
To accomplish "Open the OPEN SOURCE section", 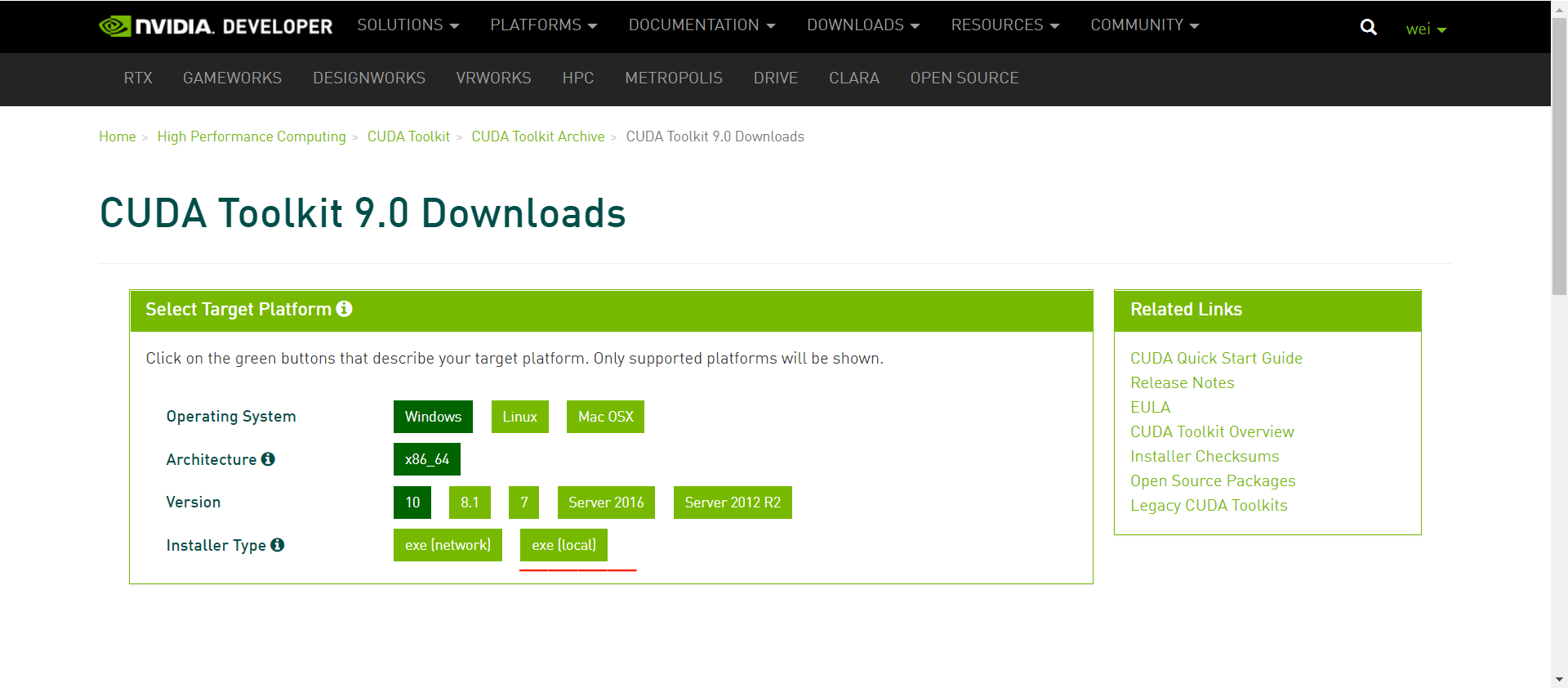I will click(964, 78).
